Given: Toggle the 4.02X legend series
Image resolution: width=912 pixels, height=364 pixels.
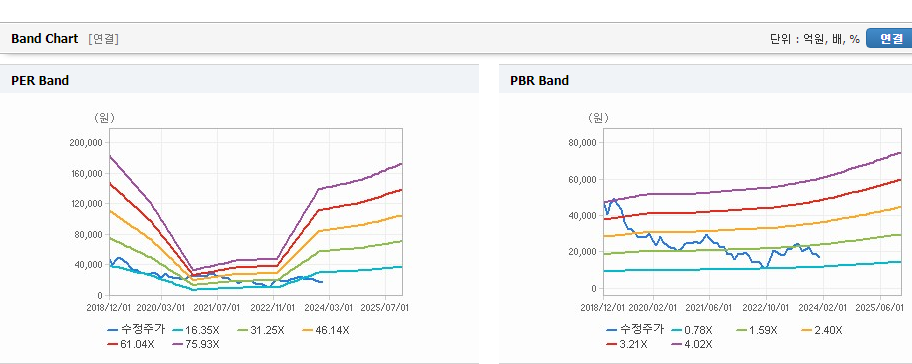Looking at the screenshot, I should click(692, 344).
